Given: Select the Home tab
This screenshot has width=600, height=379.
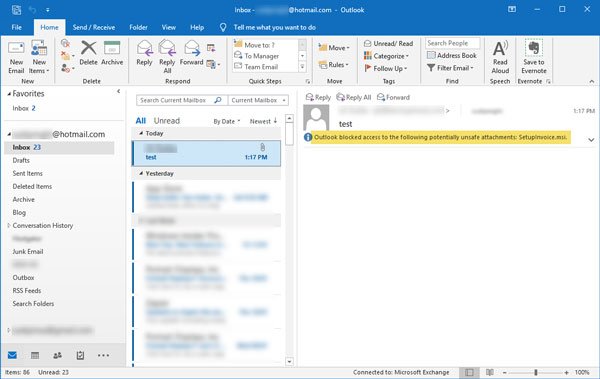Looking at the screenshot, I should click(x=49, y=27).
